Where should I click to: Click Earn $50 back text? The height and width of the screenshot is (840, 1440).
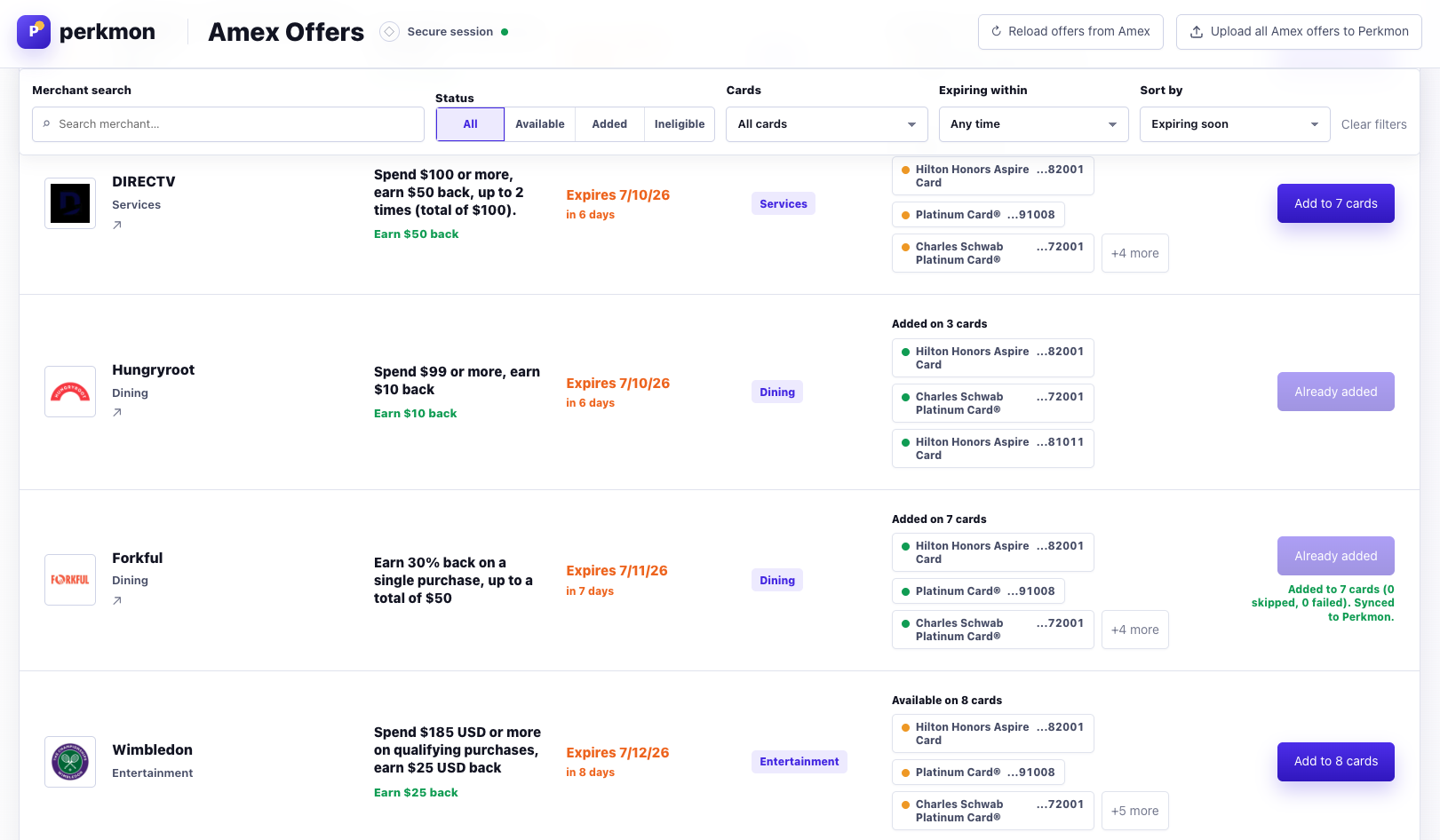pyautogui.click(x=416, y=234)
